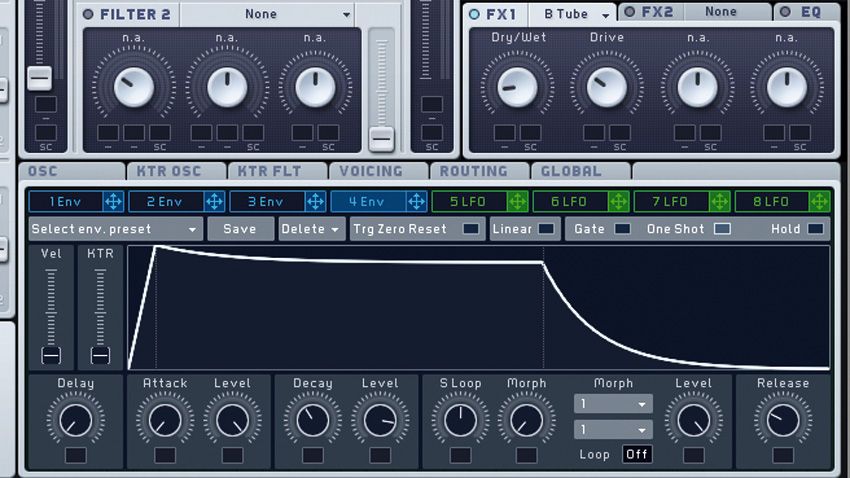The width and height of the screenshot is (850, 478).
Task: Click the Loop Off button
Action: tap(637, 454)
